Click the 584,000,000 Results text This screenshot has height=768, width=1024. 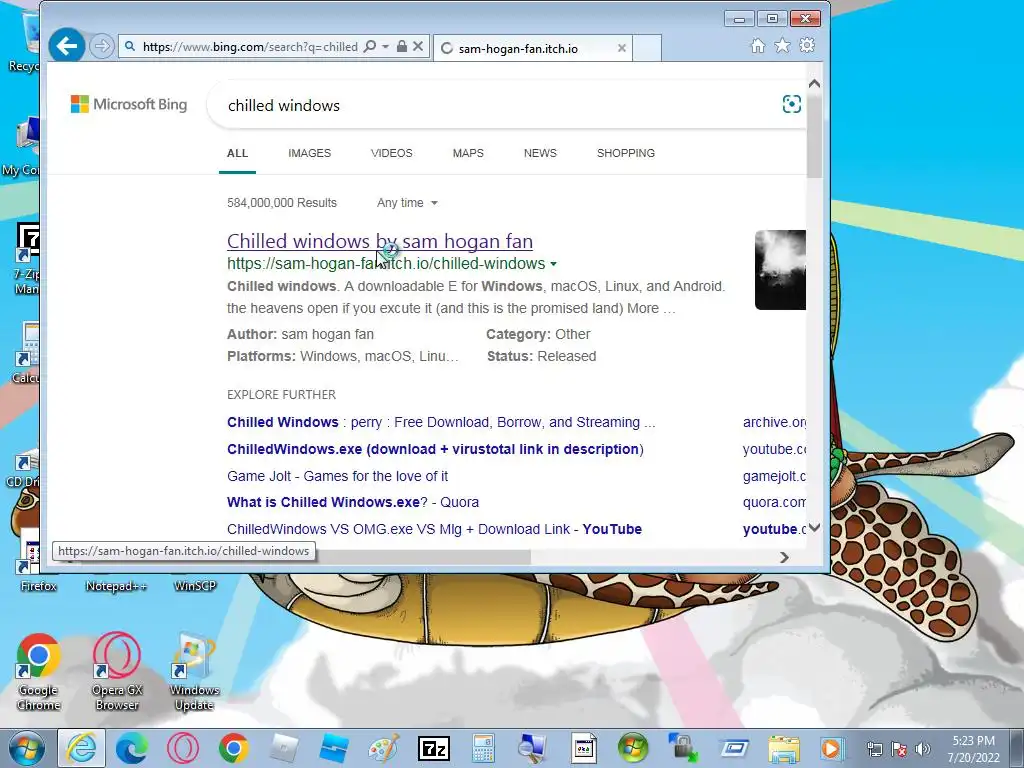(282, 203)
